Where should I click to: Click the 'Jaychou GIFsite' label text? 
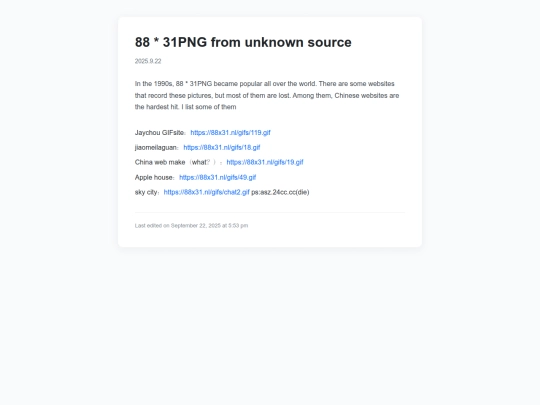click(x=159, y=133)
